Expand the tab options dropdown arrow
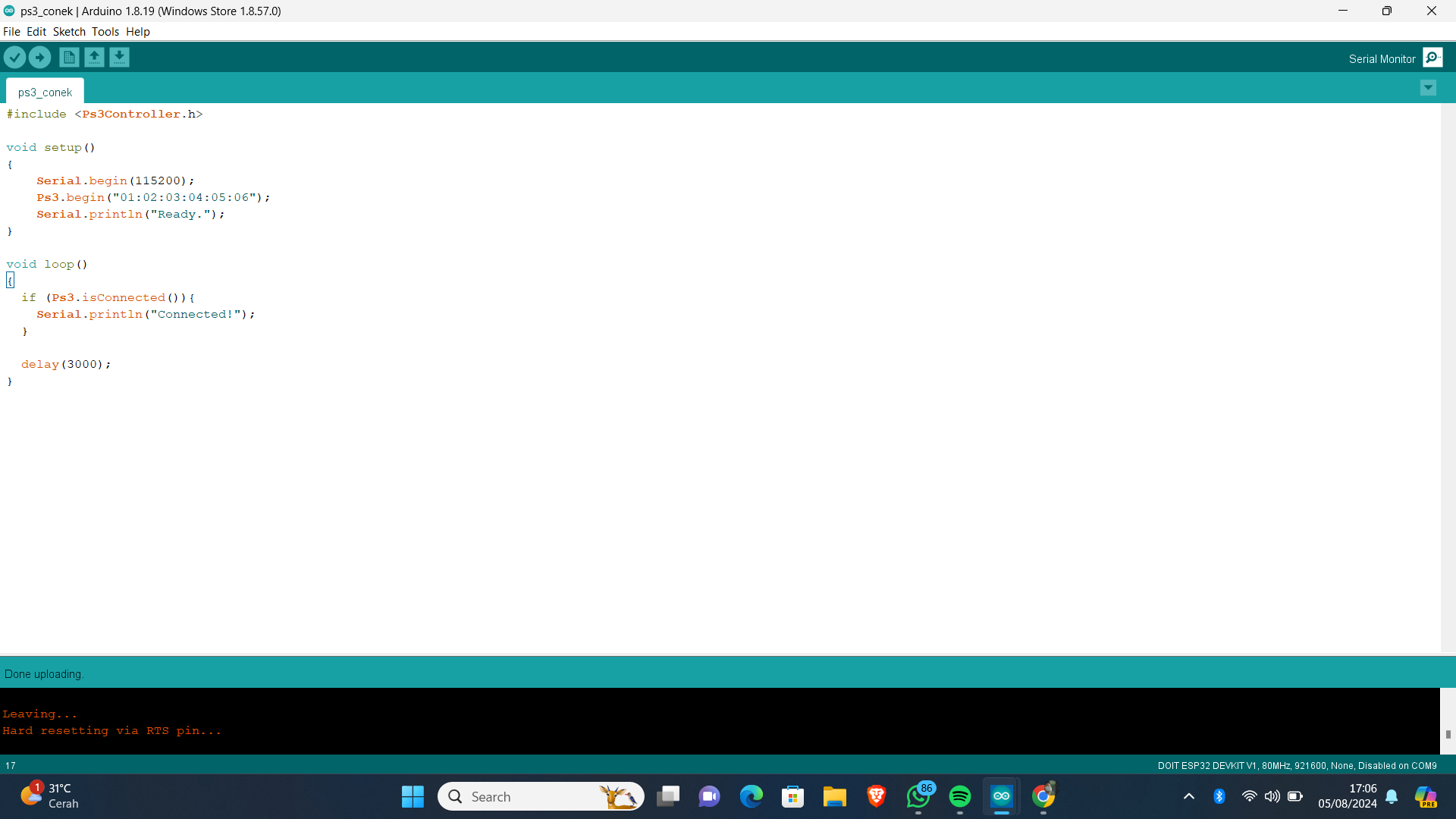 1428,88
